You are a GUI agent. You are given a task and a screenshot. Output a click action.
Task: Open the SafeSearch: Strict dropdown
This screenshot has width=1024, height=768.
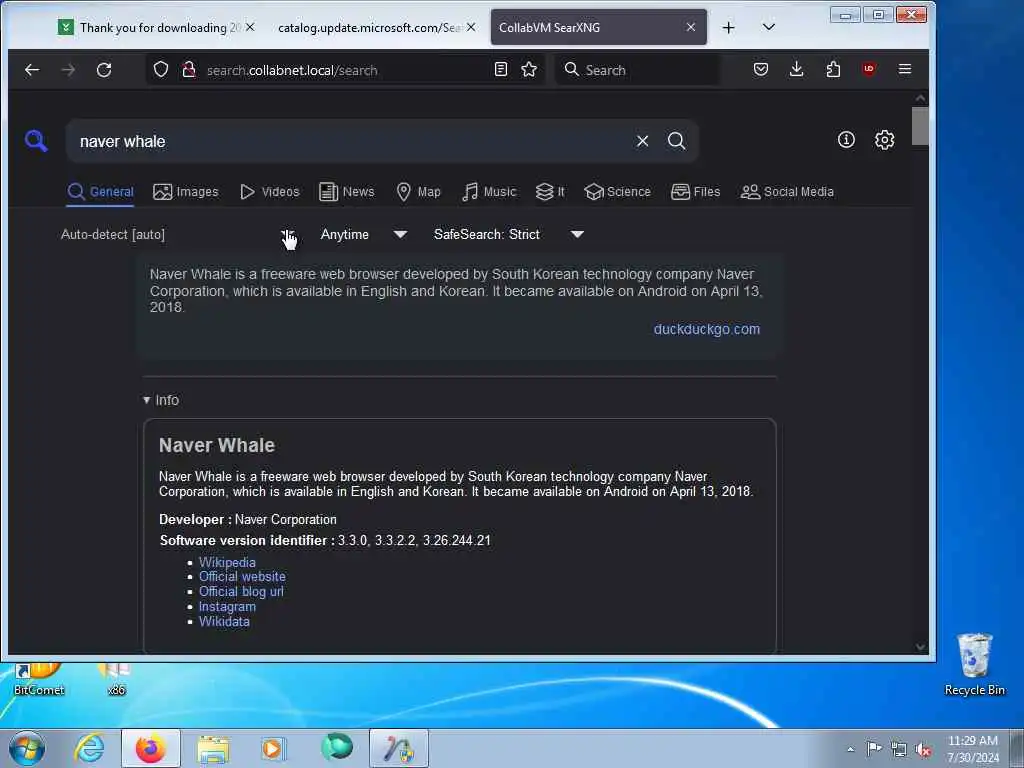508,234
